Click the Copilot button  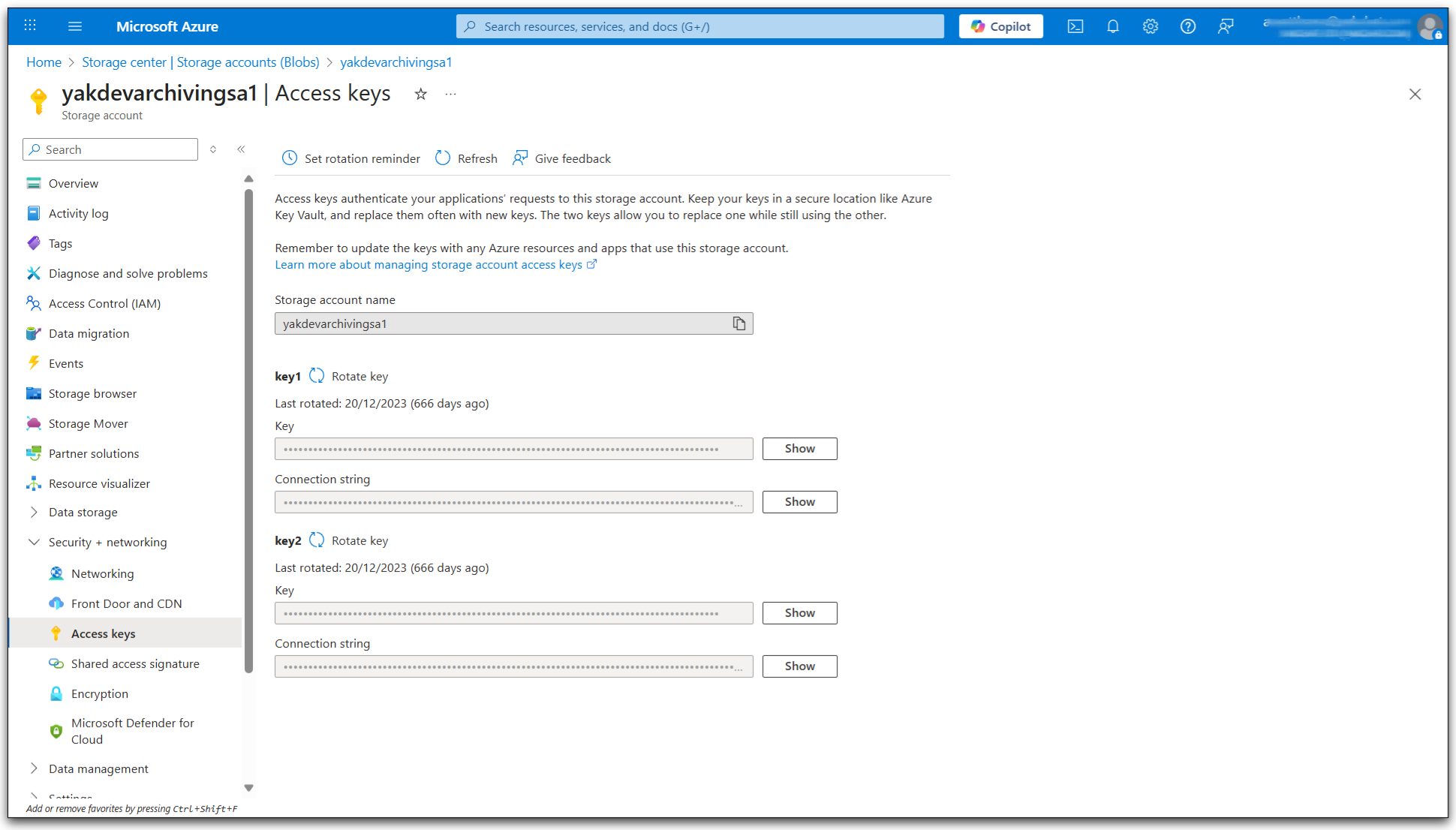point(1000,26)
